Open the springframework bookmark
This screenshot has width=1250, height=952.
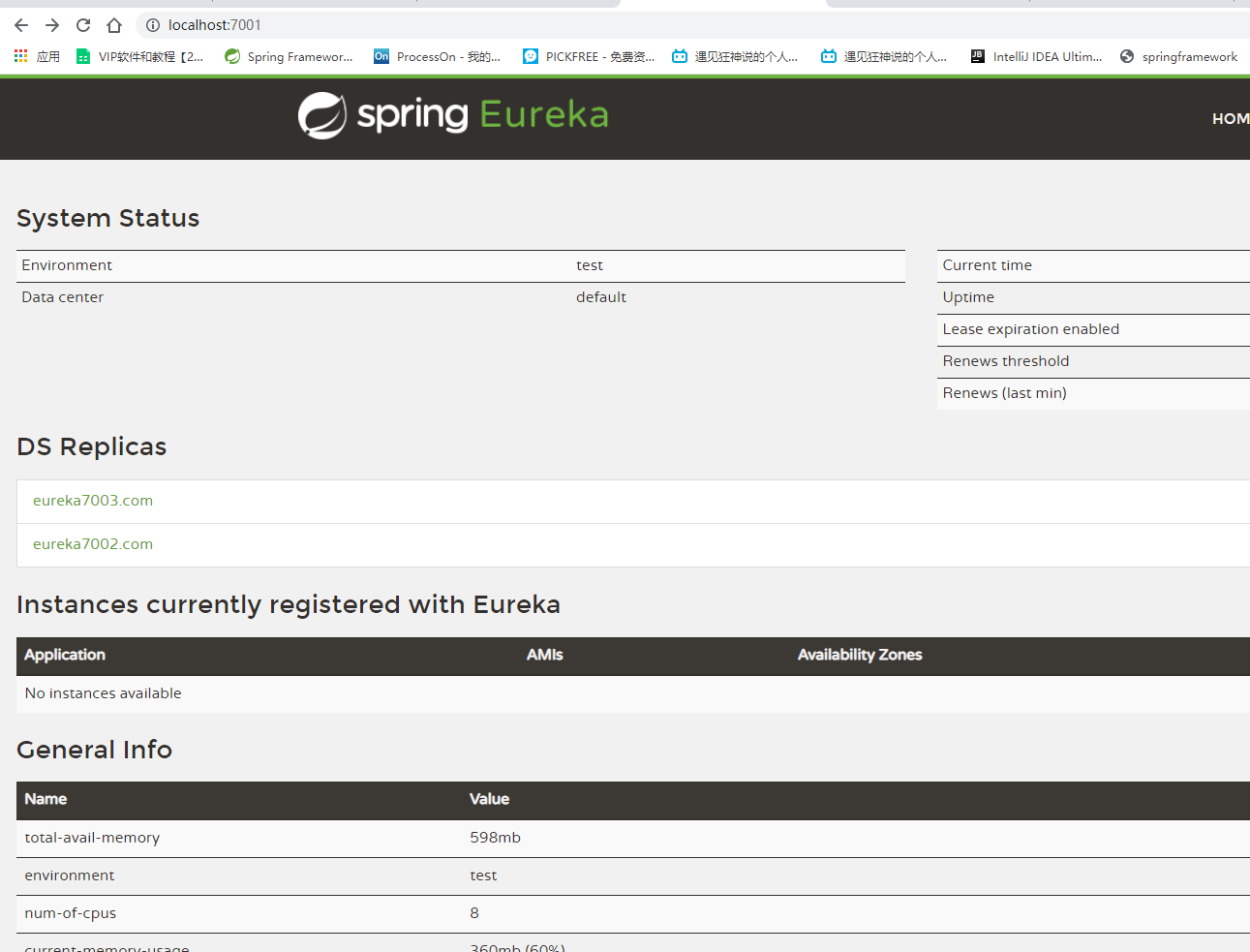click(1178, 56)
